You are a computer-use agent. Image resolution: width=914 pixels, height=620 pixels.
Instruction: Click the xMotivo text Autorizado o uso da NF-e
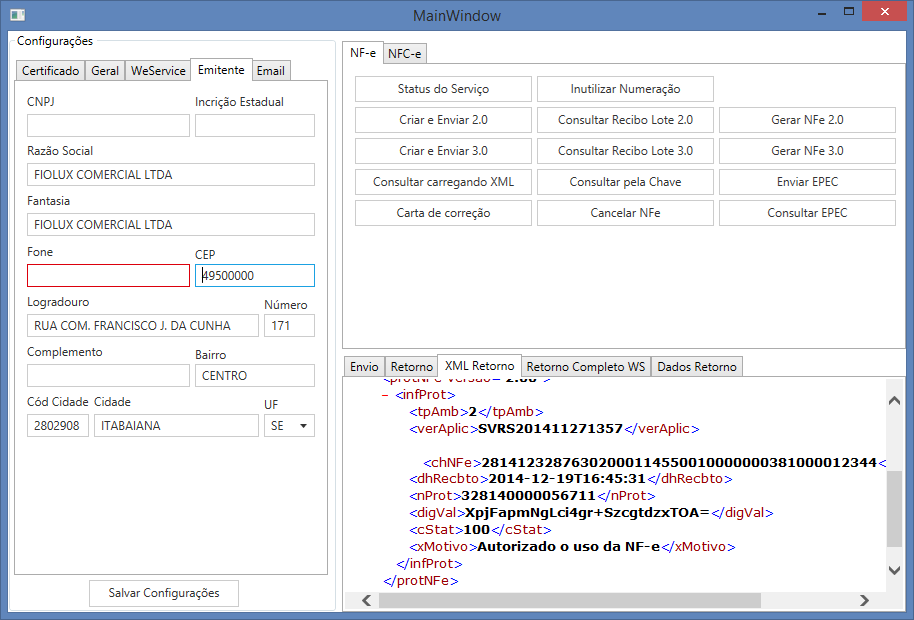point(568,547)
